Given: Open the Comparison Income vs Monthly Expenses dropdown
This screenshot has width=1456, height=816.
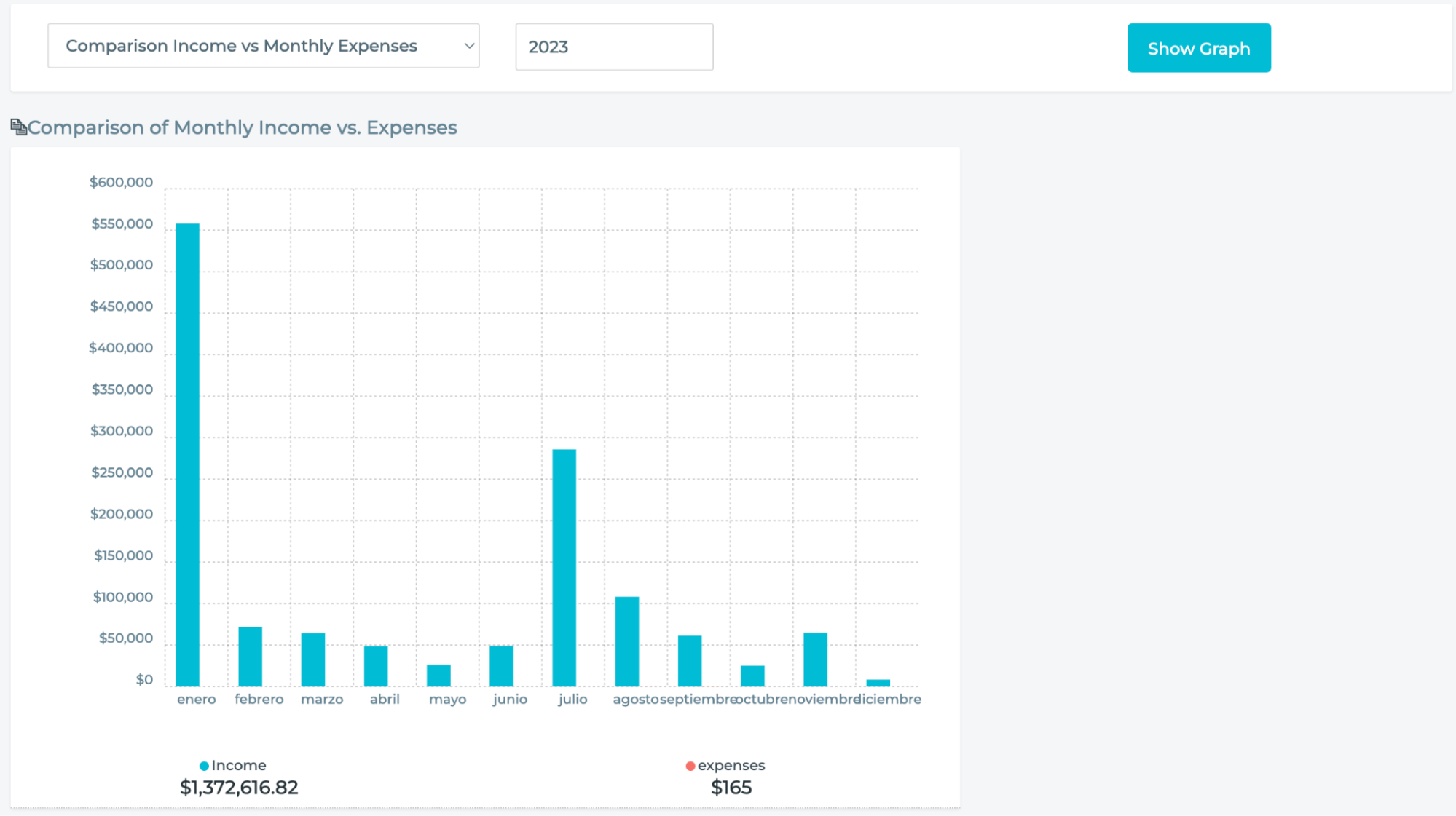Looking at the screenshot, I should pyautogui.click(x=263, y=46).
